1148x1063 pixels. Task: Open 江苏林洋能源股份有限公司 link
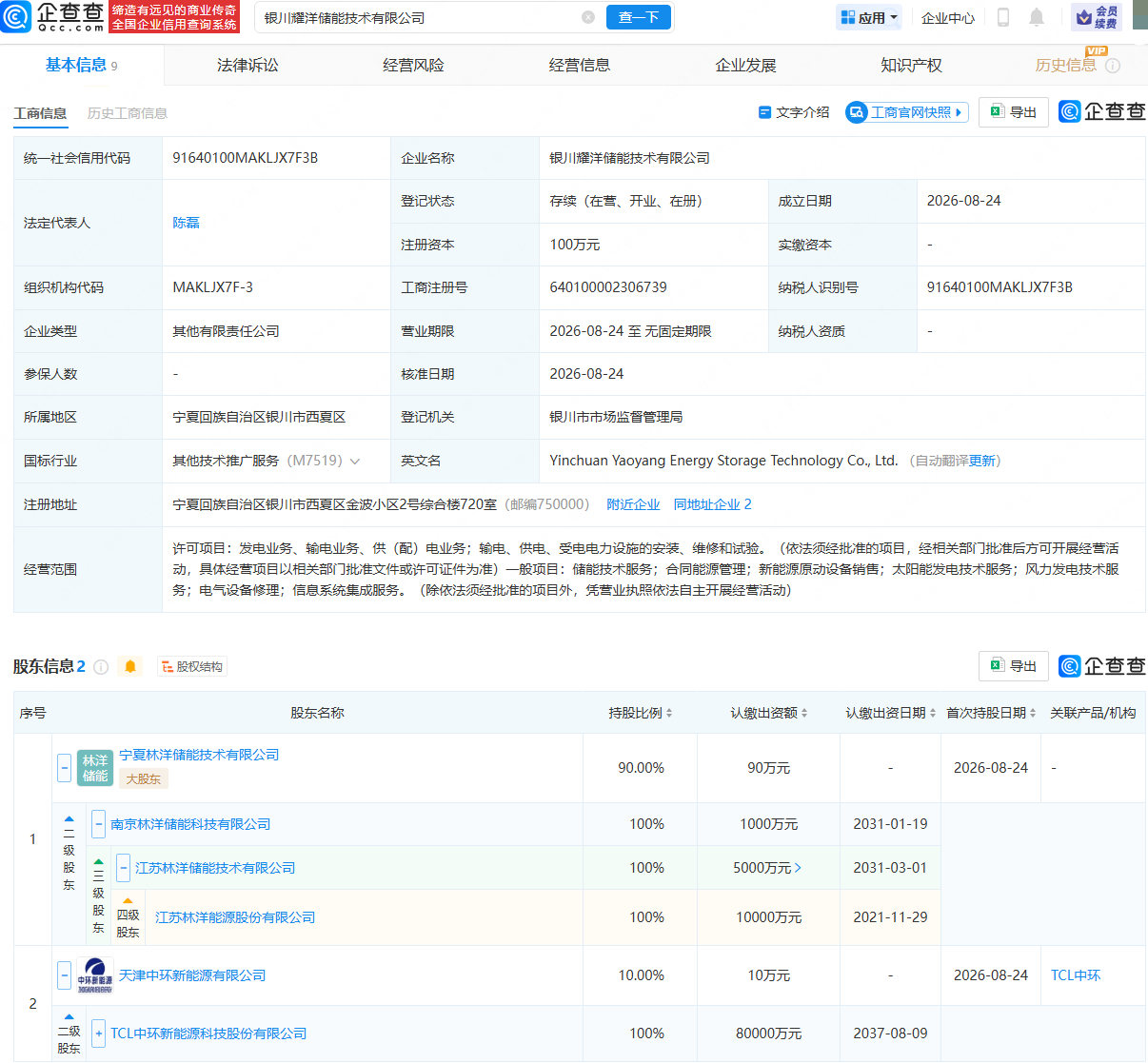pyautogui.click(x=235, y=917)
